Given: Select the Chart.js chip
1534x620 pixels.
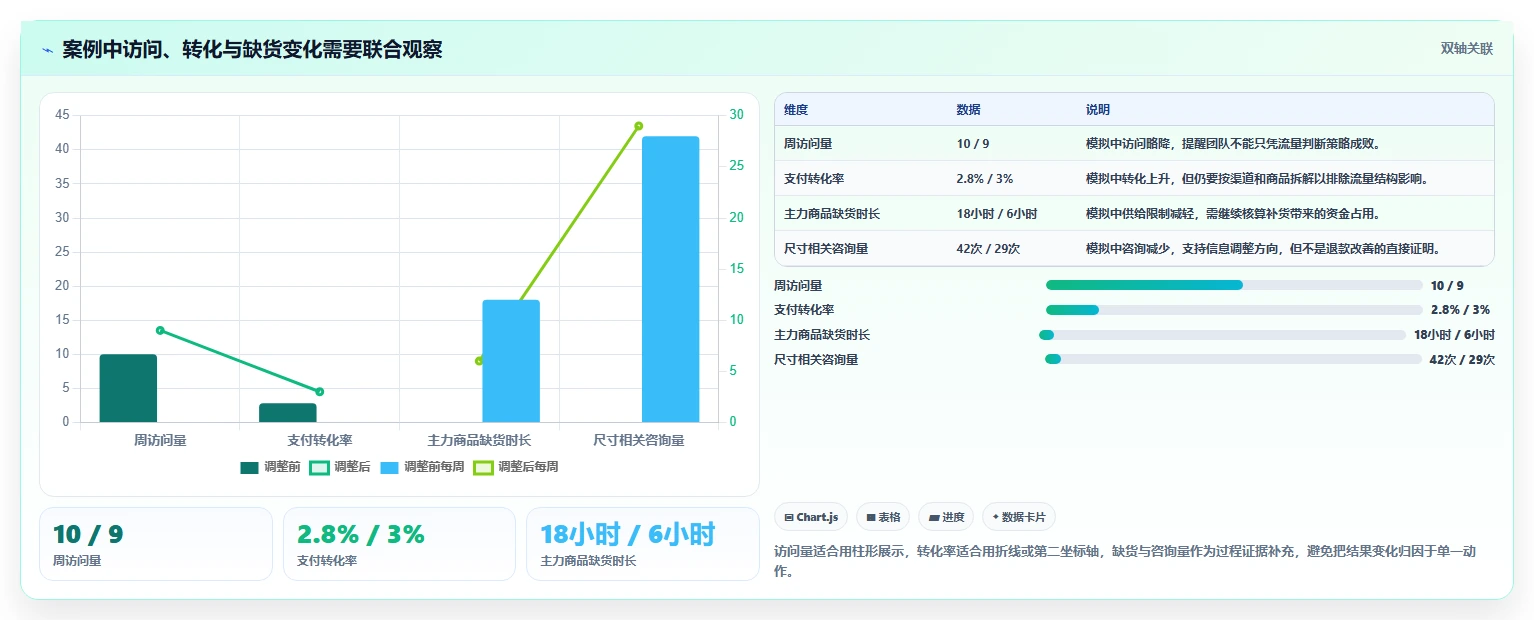Looking at the screenshot, I should coord(811,517).
